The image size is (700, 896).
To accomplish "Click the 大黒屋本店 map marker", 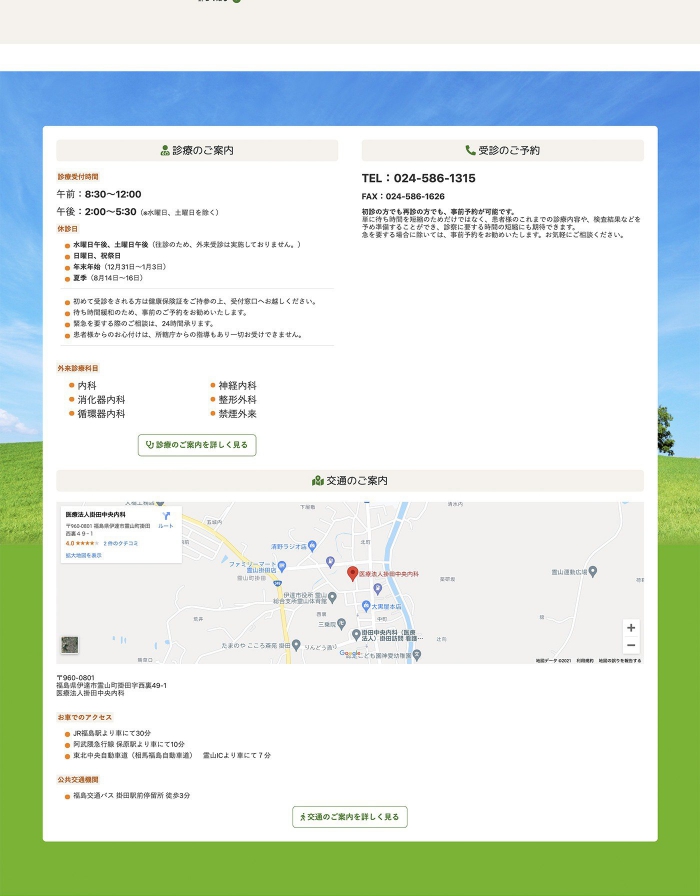I will pyautogui.click(x=366, y=606).
